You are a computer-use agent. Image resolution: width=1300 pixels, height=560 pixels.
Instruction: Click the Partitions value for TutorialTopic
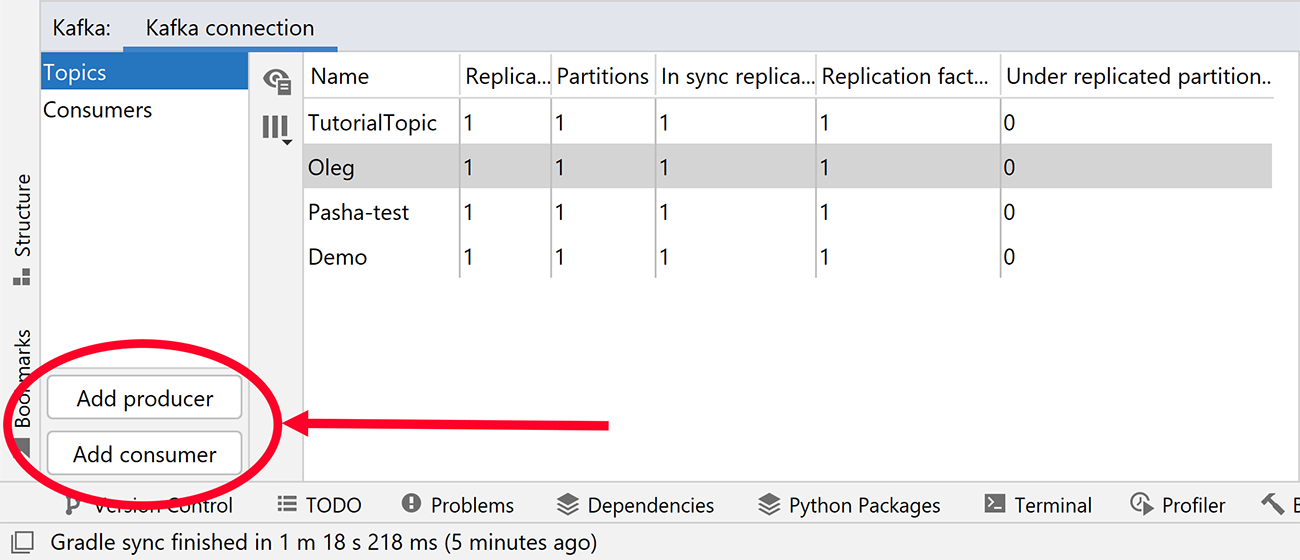(x=561, y=123)
